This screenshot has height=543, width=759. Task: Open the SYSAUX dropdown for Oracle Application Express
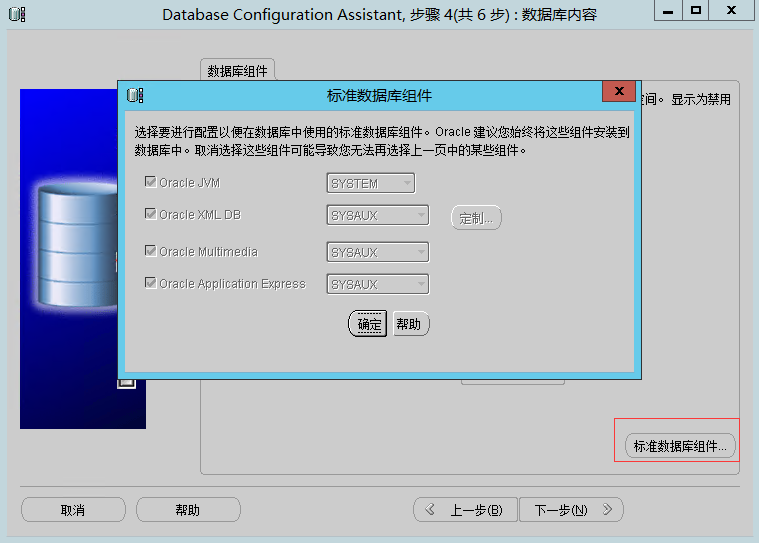pos(378,284)
